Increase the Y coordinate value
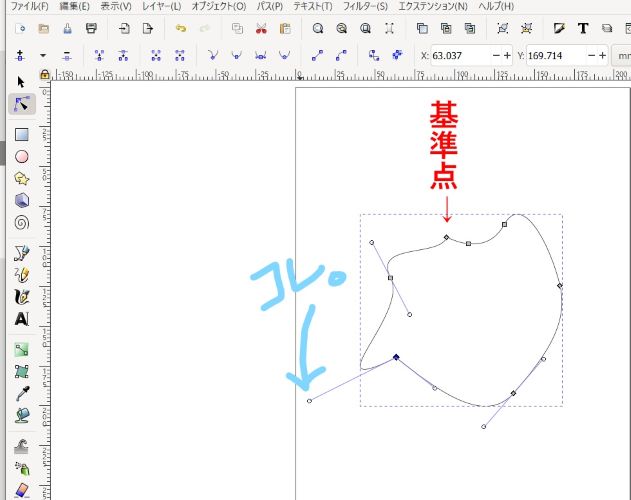The image size is (631, 500). tap(602, 56)
